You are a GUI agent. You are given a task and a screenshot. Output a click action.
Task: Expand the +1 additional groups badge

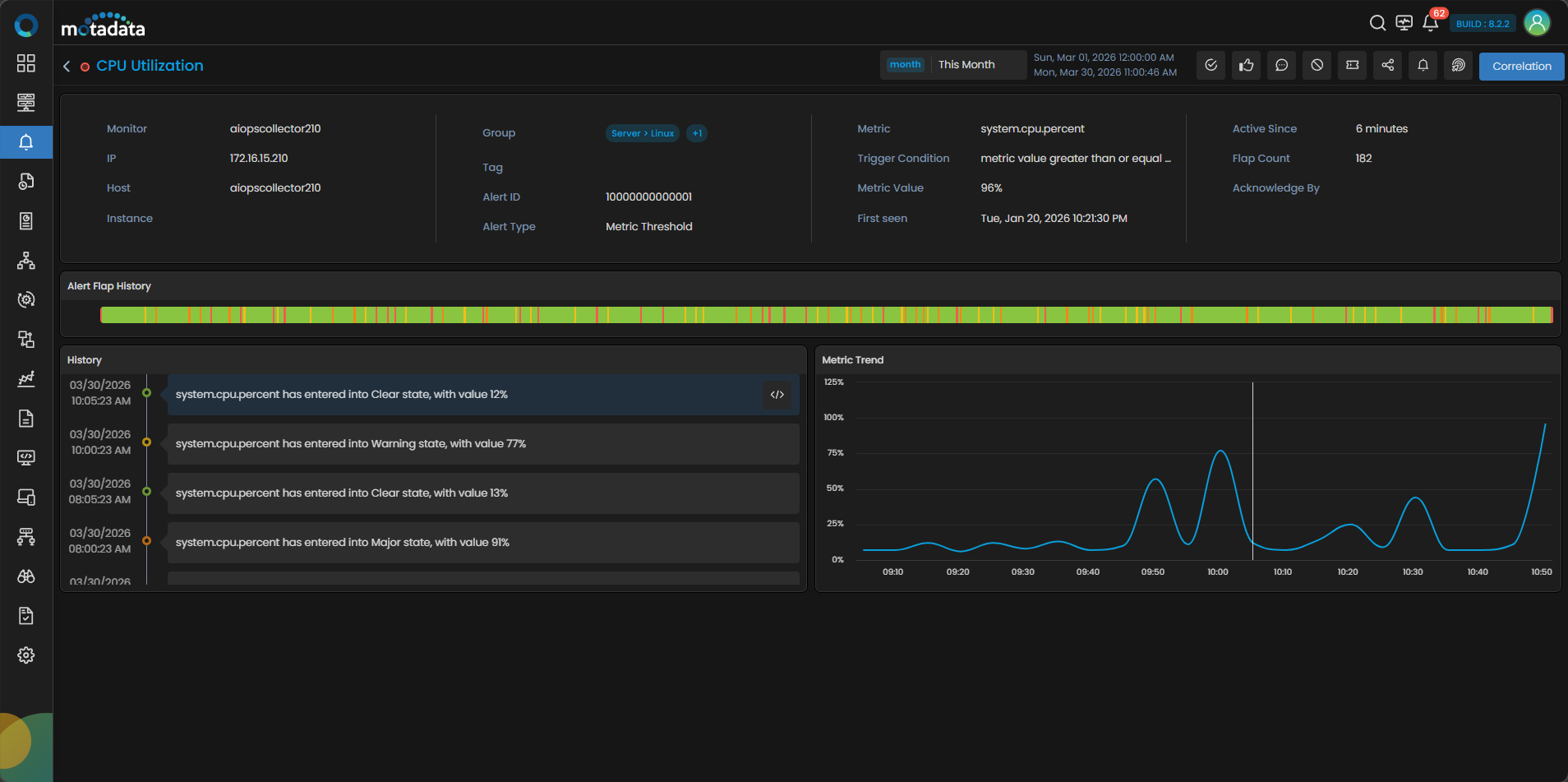[x=697, y=133]
